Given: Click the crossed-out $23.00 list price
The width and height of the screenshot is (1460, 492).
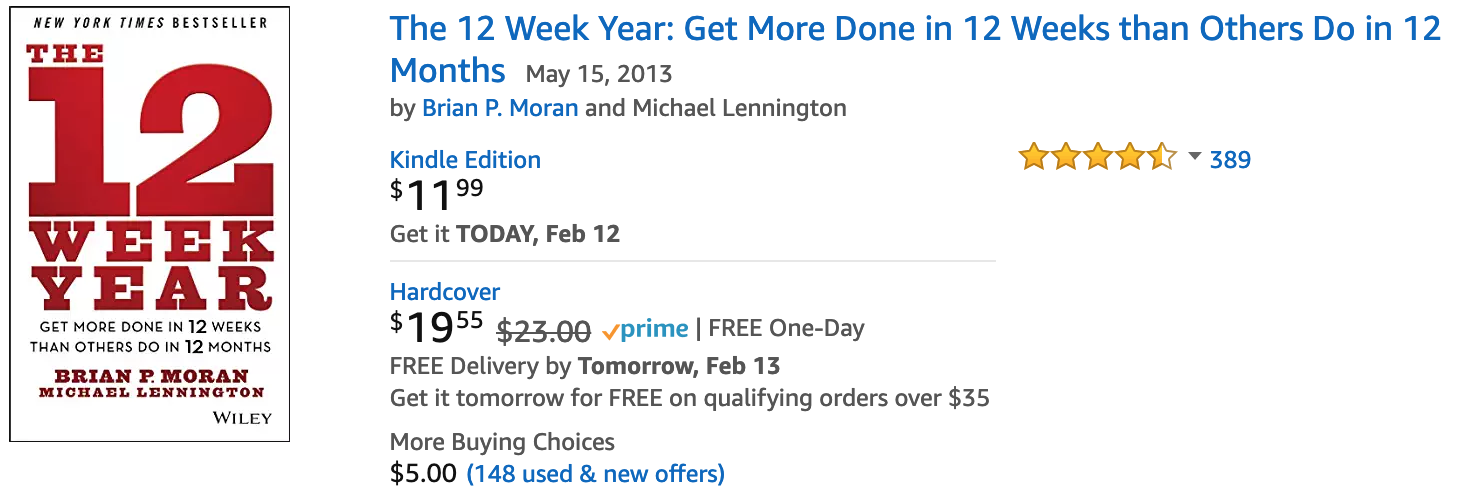Looking at the screenshot, I should coord(544,329).
